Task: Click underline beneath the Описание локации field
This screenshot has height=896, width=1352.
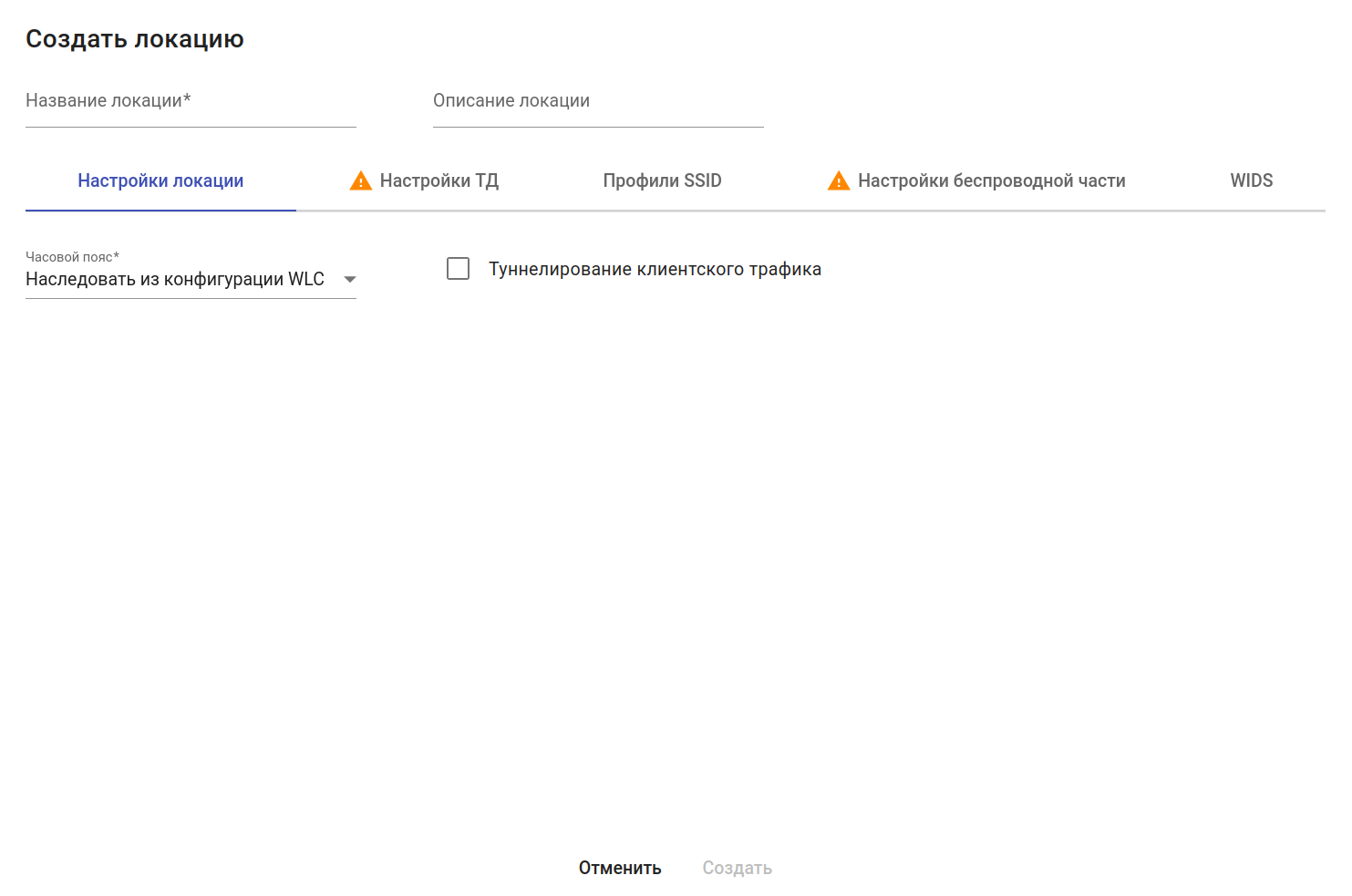Action: pyautogui.click(x=598, y=127)
